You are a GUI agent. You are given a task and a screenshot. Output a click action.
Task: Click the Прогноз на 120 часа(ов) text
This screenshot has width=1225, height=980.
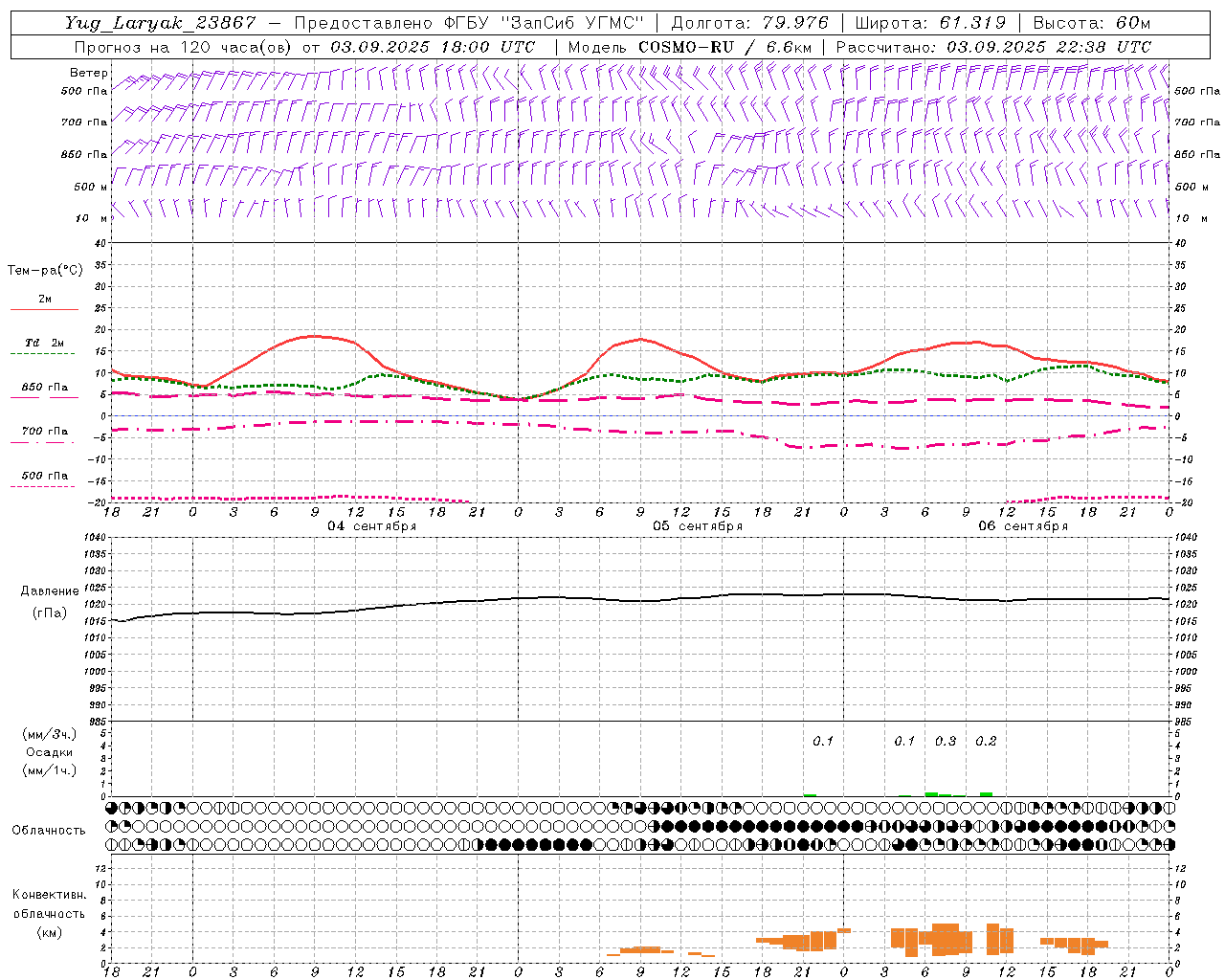coord(184,47)
